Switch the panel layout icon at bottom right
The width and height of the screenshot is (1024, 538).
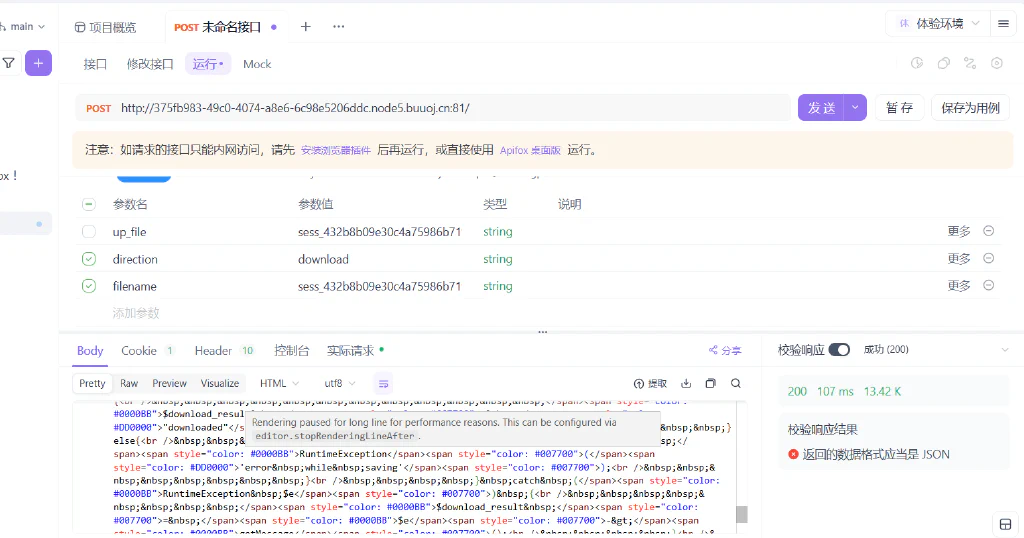1006,524
